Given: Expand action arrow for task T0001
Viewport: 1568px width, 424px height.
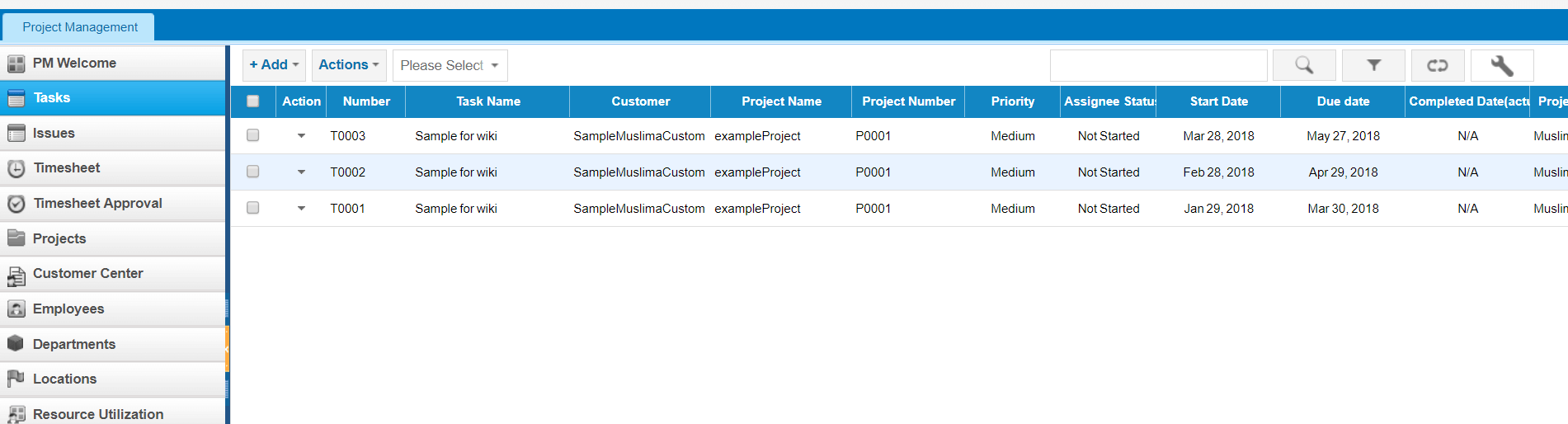Looking at the screenshot, I should pos(301,209).
